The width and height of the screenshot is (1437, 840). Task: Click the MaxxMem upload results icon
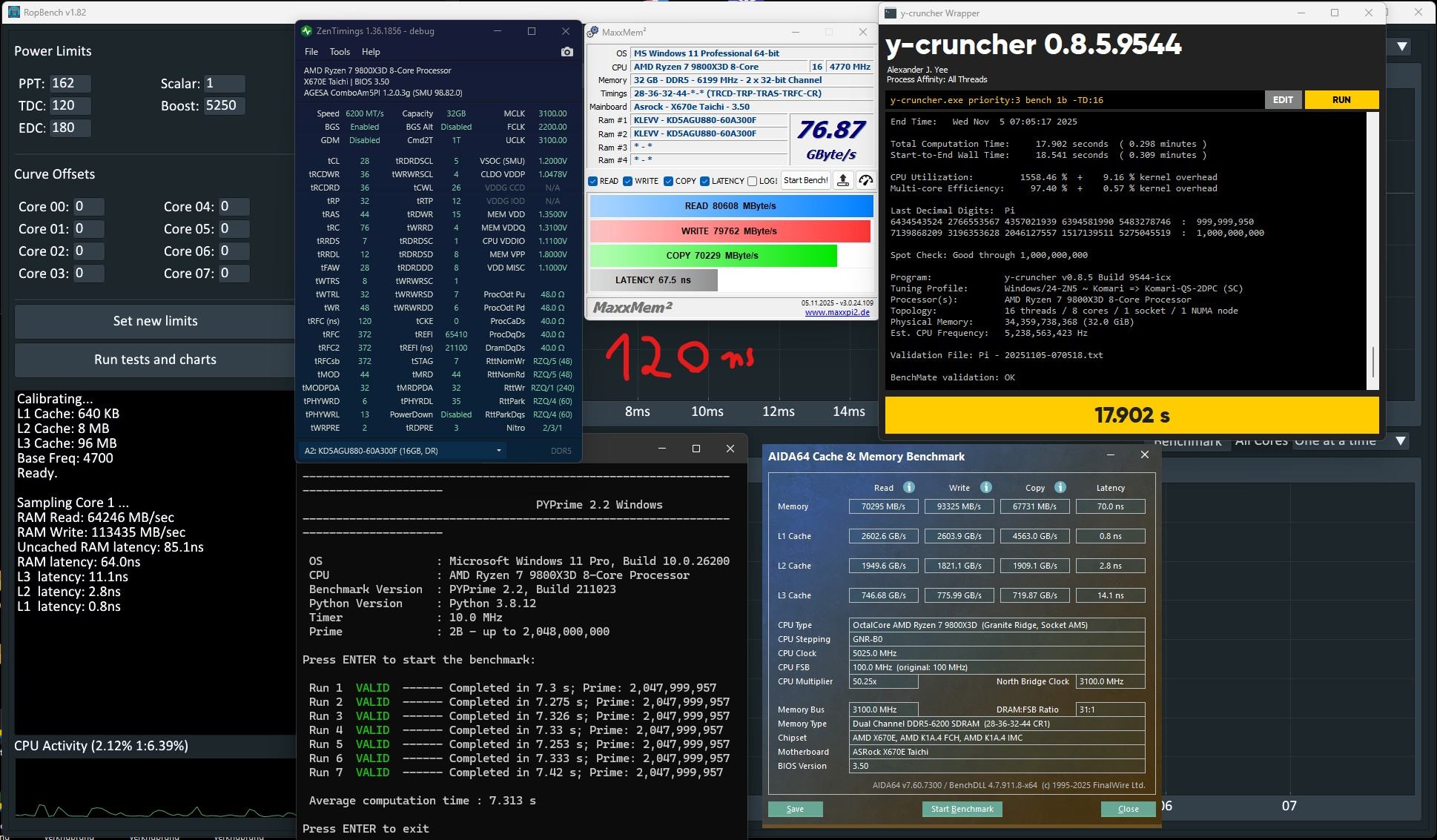point(843,180)
